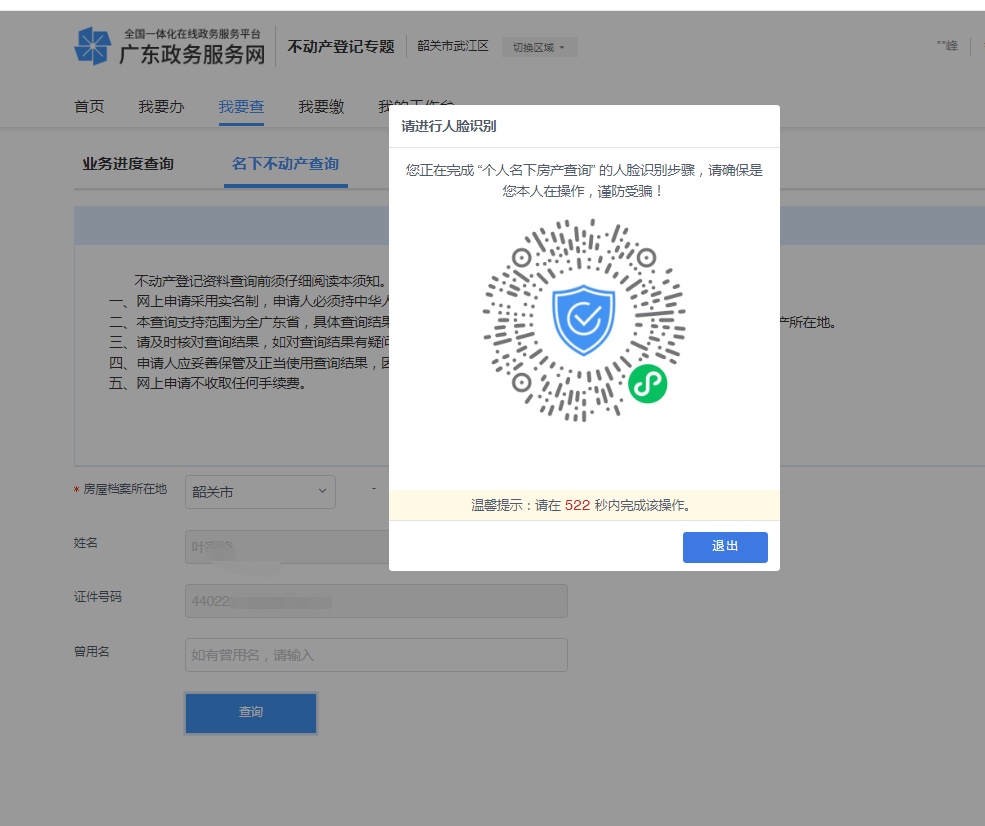Click the green WeChat mini program icon
The height and width of the screenshot is (826, 985).
click(x=647, y=384)
